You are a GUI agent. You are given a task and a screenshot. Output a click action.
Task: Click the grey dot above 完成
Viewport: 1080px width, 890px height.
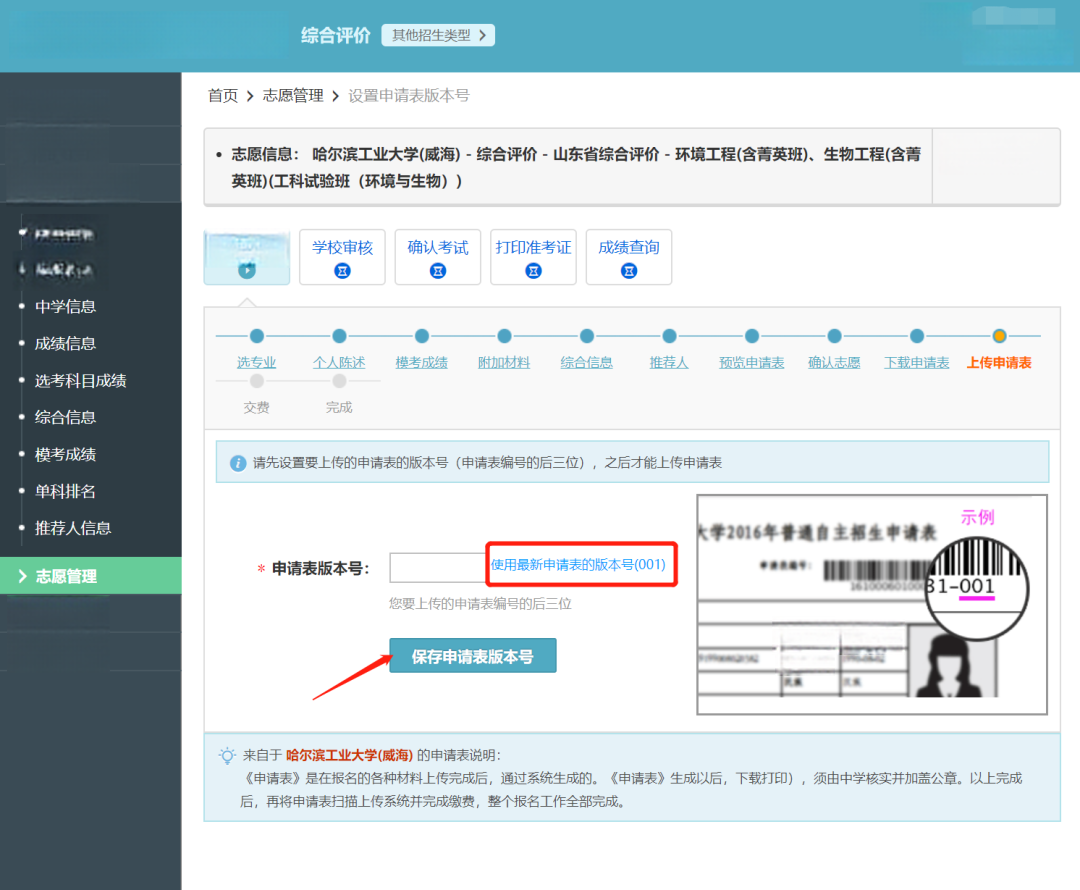[340, 381]
